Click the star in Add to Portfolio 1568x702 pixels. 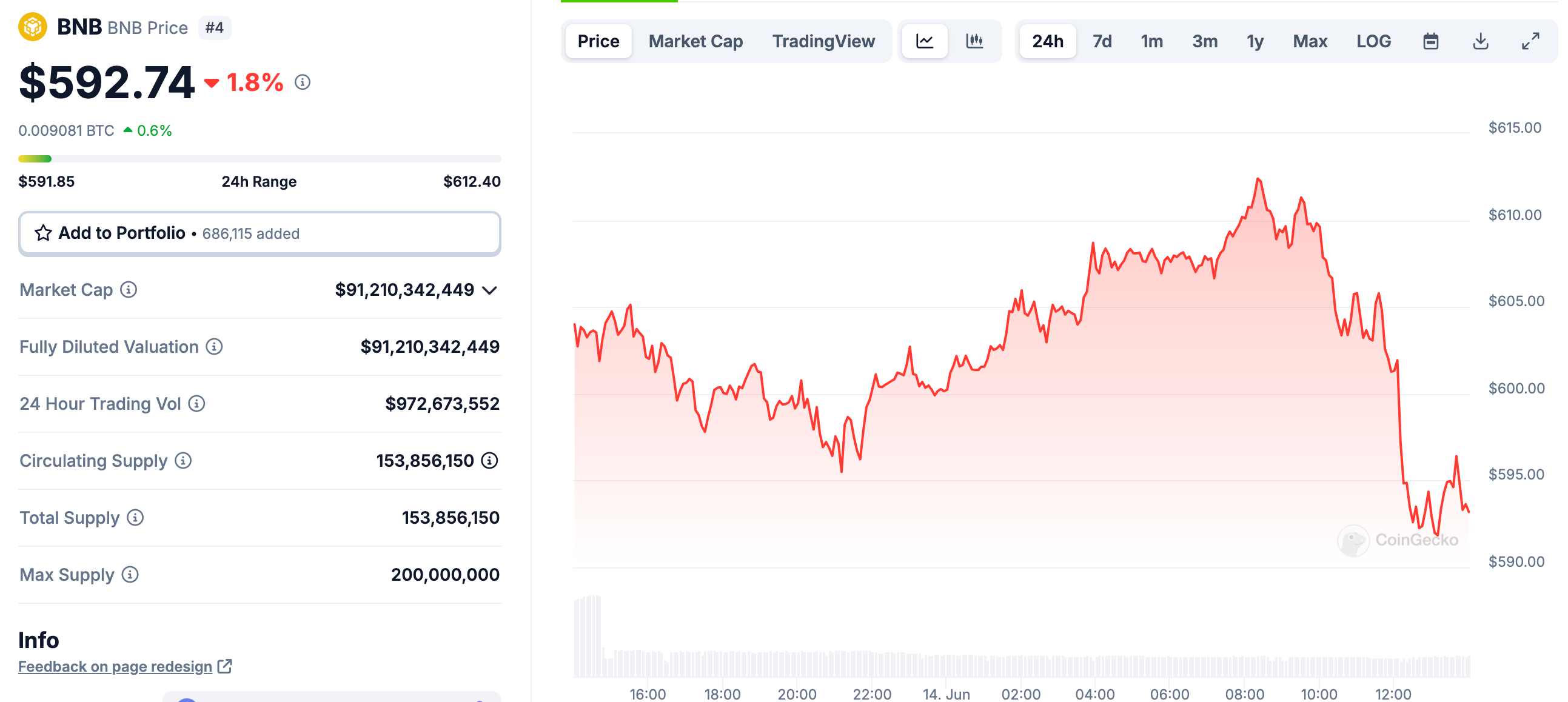pos(43,233)
